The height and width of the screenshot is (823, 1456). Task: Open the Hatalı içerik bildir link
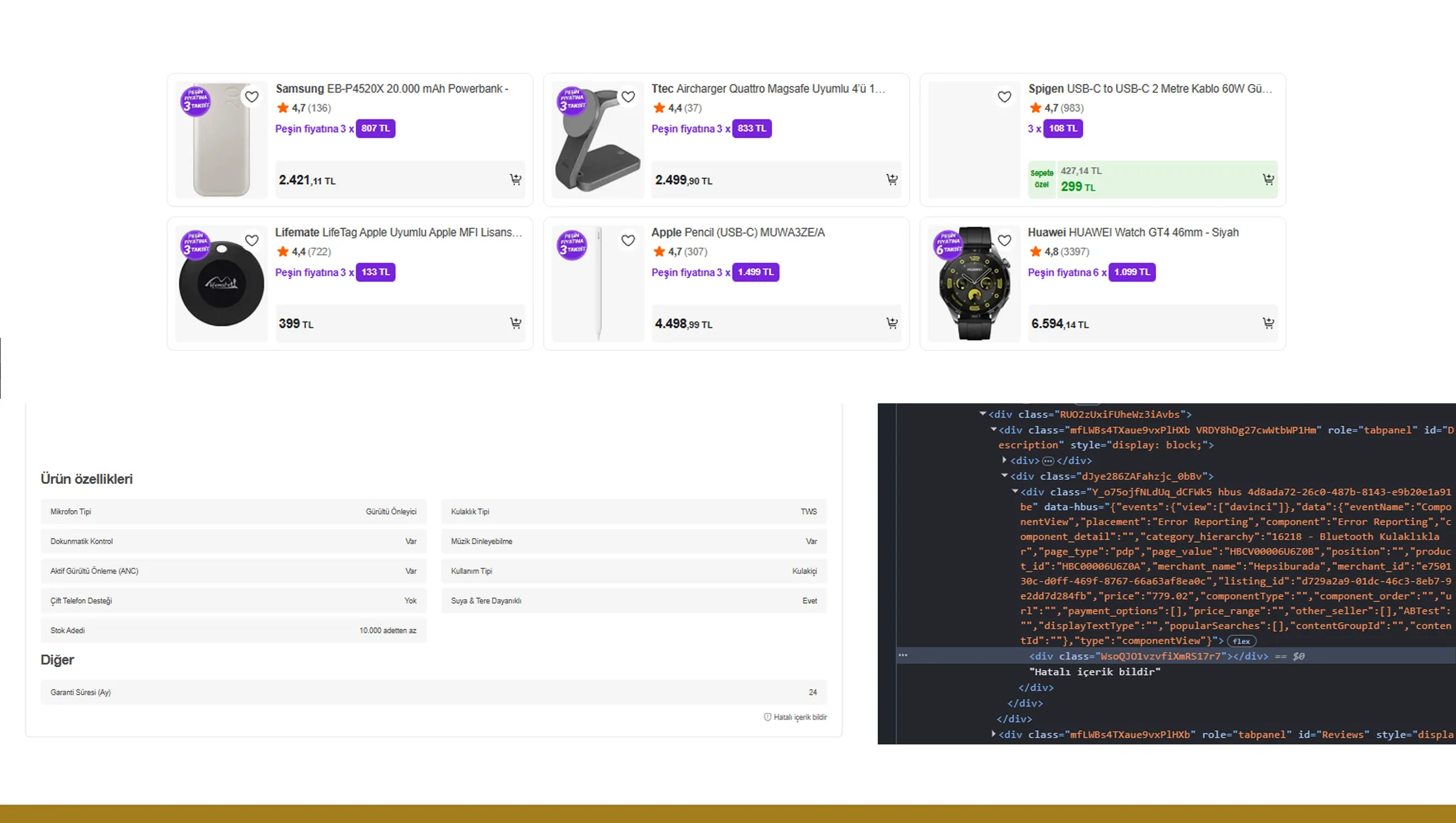[799, 717]
